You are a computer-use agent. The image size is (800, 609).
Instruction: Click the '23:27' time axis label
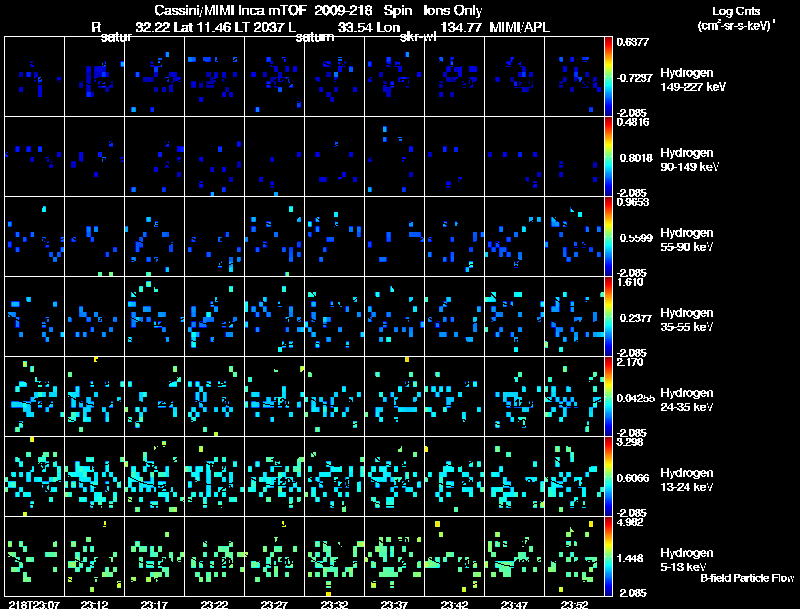pos(274,604)
